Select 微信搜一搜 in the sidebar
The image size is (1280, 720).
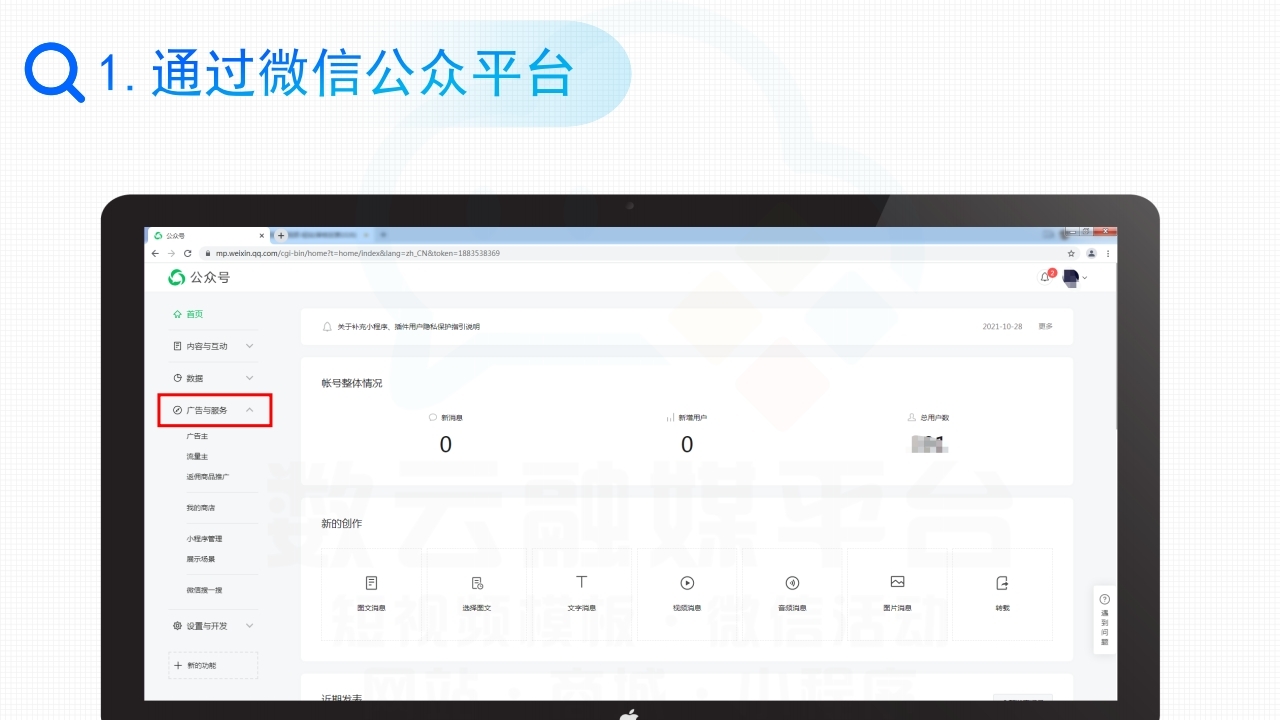coord(204,590)
